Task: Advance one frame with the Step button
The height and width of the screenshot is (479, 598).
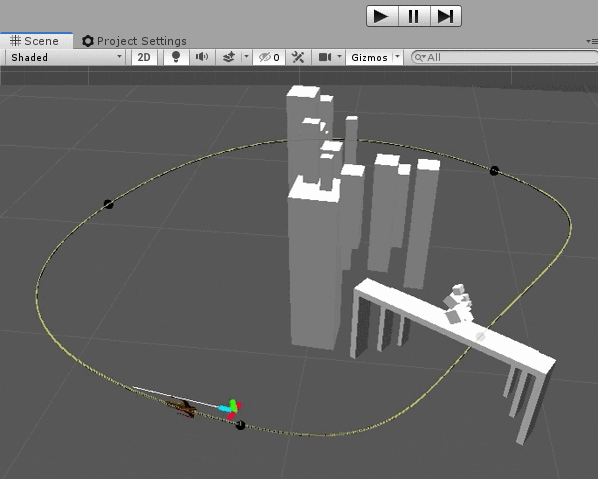Action: pos(445,16)
